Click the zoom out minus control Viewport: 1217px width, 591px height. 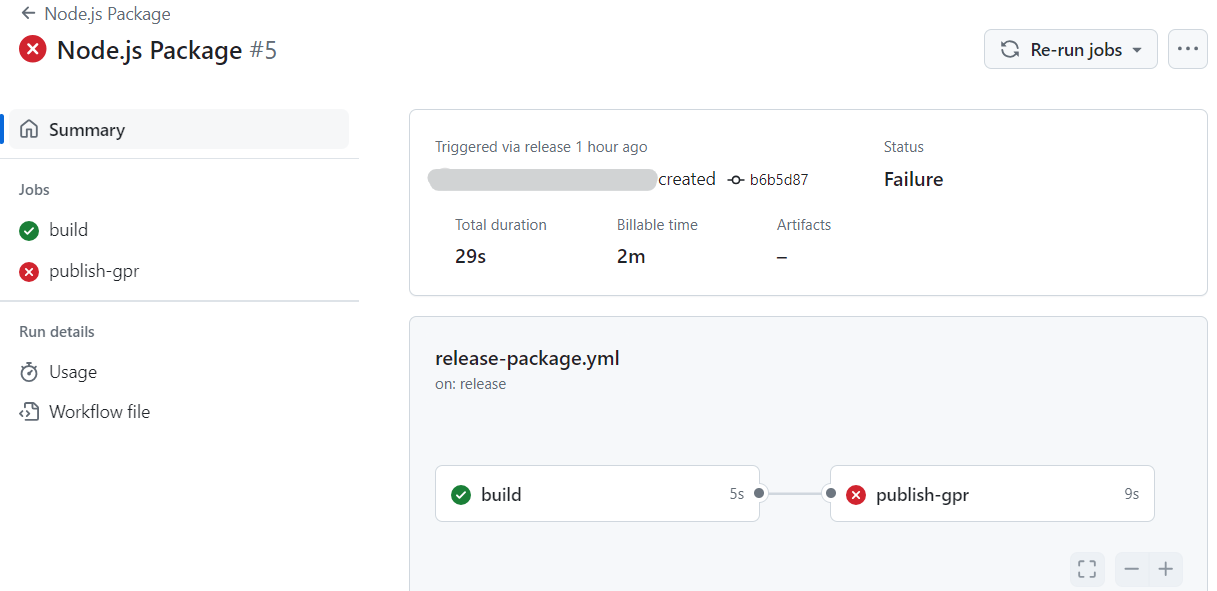tap(1131, 569)
